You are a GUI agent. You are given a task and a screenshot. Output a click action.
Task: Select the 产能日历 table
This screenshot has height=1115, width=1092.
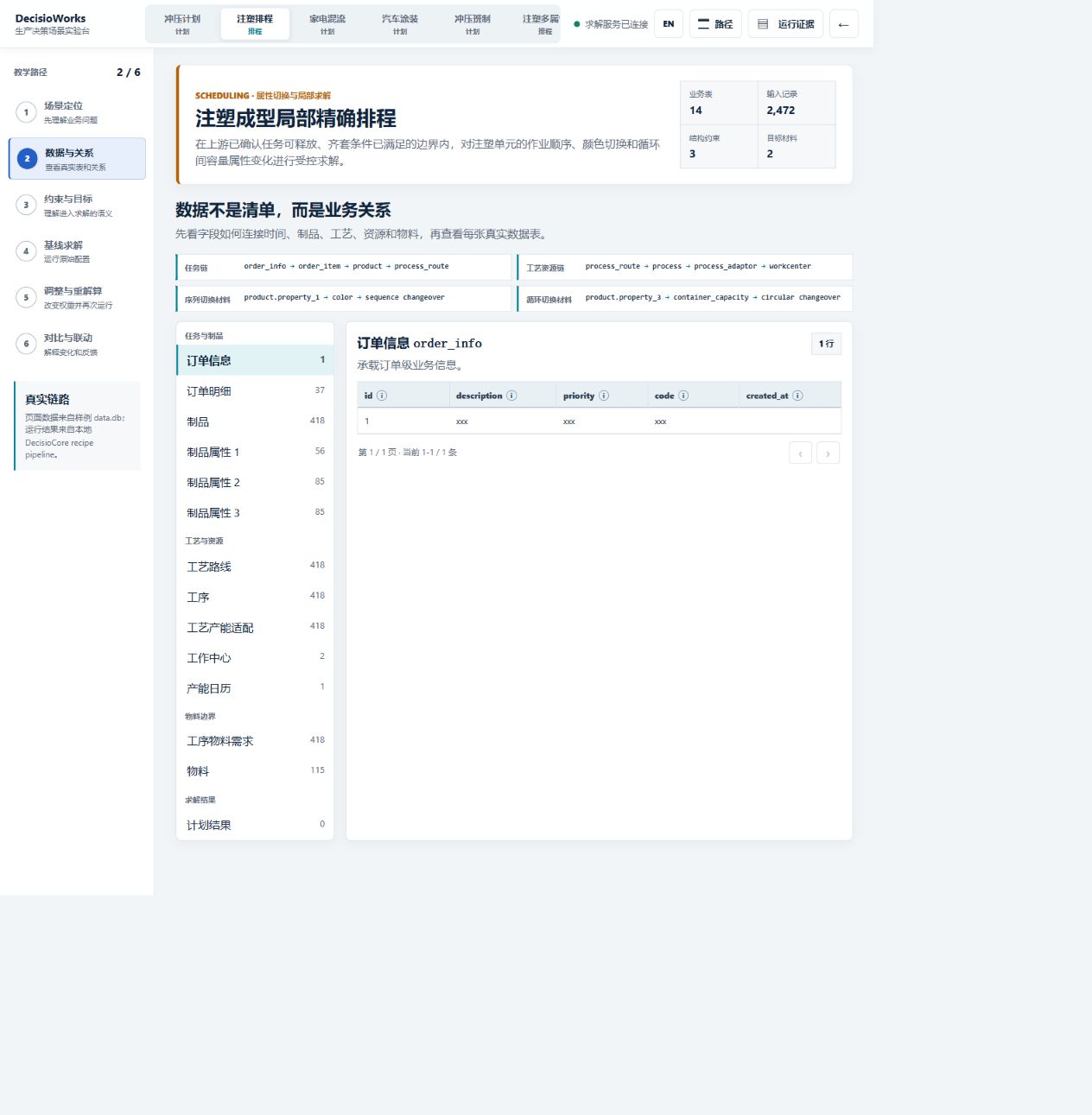coord(255,687)
